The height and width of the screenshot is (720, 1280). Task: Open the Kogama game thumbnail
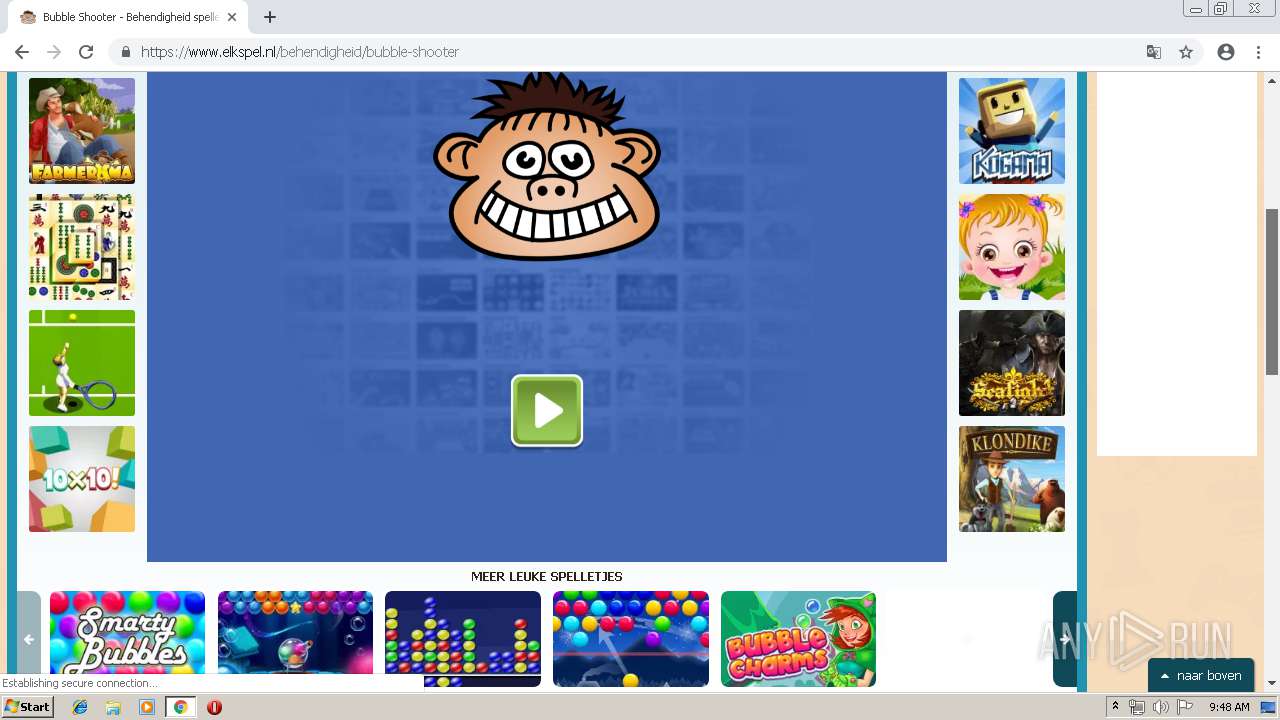1012,131
